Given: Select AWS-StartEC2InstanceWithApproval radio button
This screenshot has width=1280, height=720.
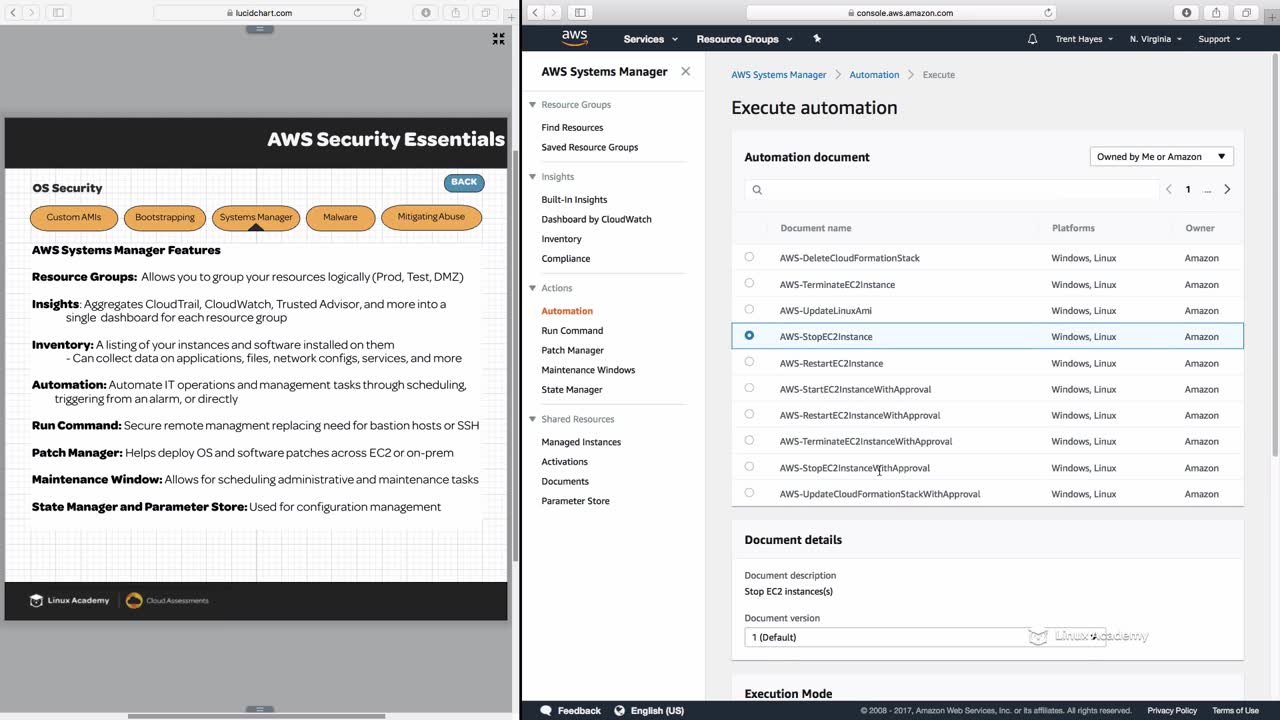Looking at the screenshot, I should tap(749, 388).
